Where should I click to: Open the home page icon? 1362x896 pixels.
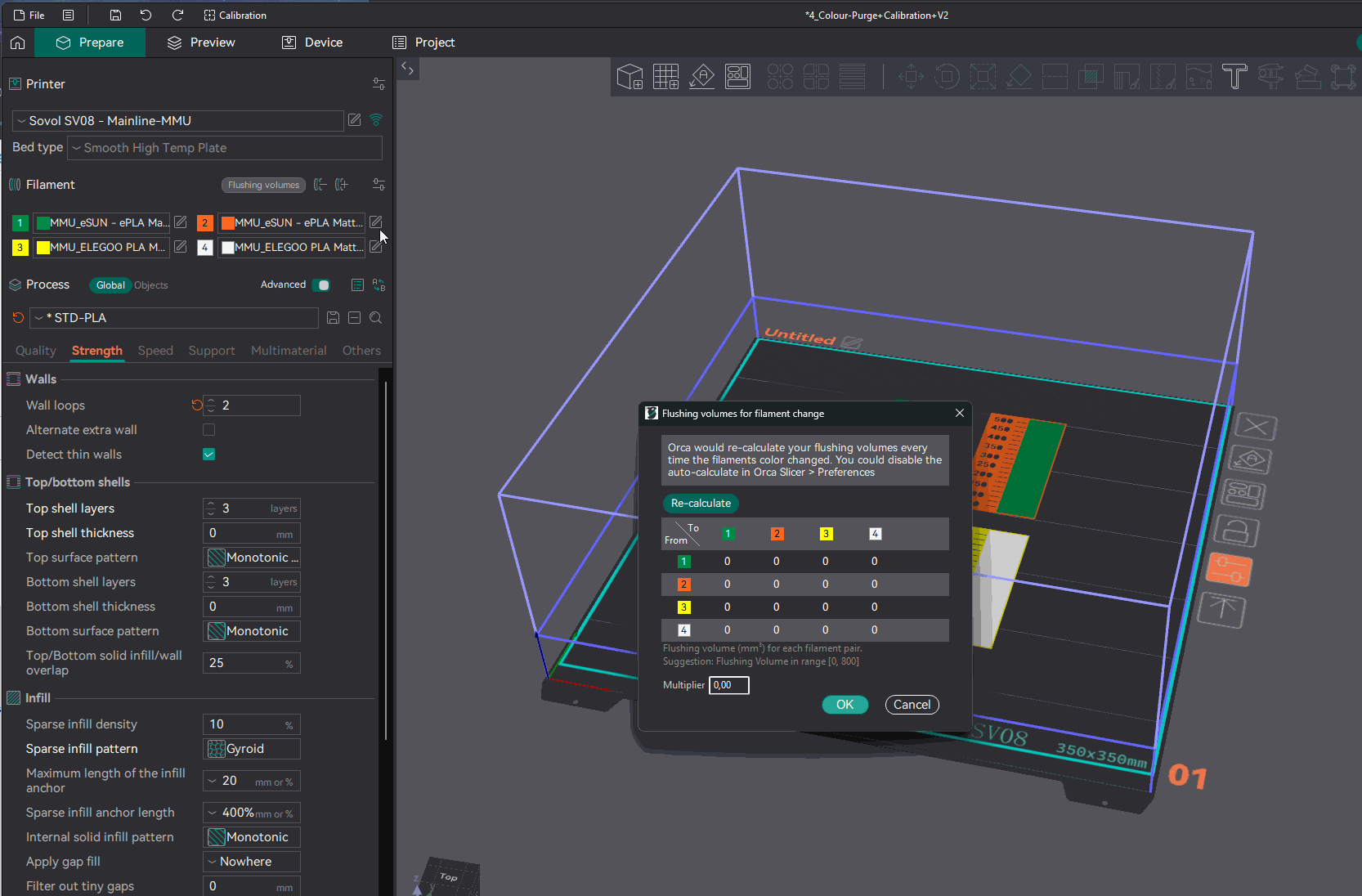point(18,43)
